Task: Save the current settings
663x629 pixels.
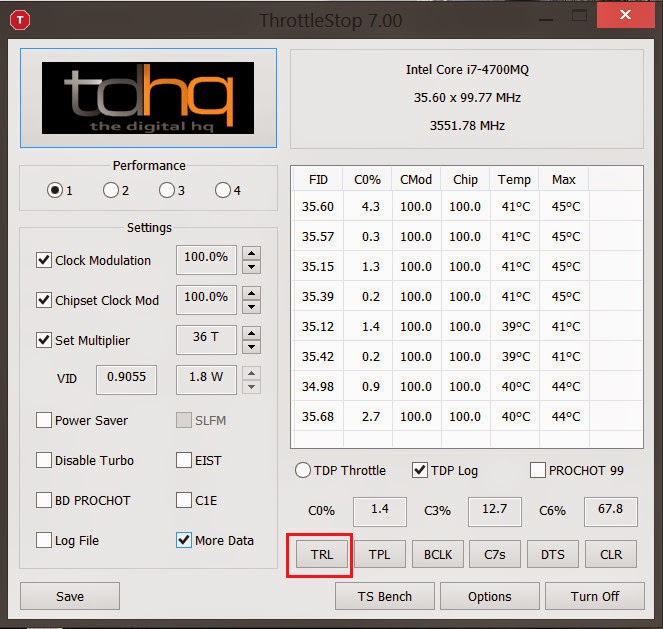Action: coord(70,596)
